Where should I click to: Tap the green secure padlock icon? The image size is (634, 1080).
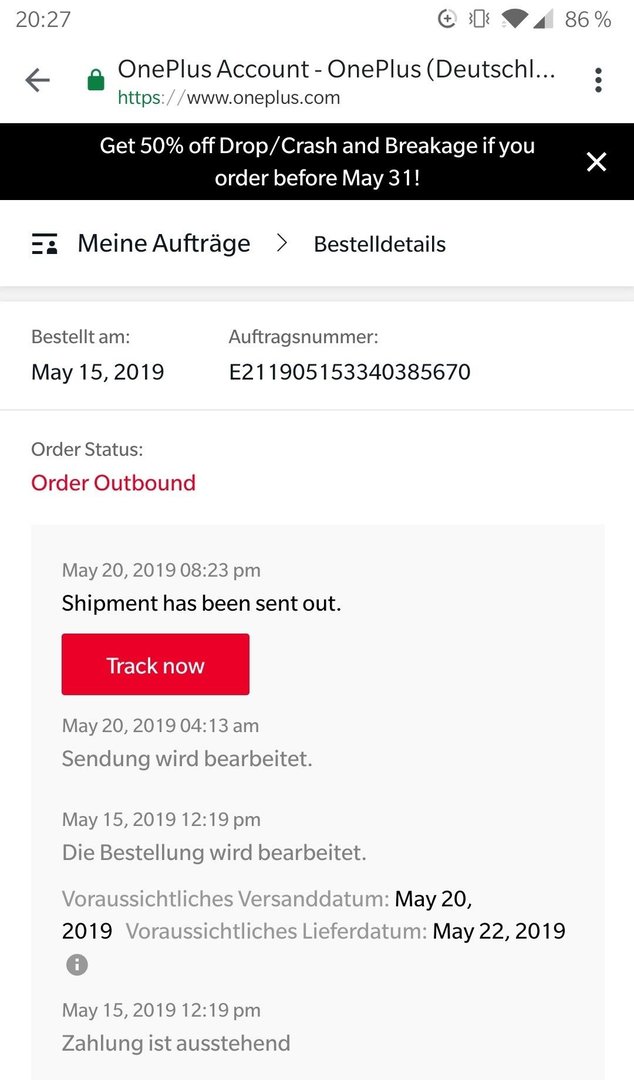click(x=96, y=80)
